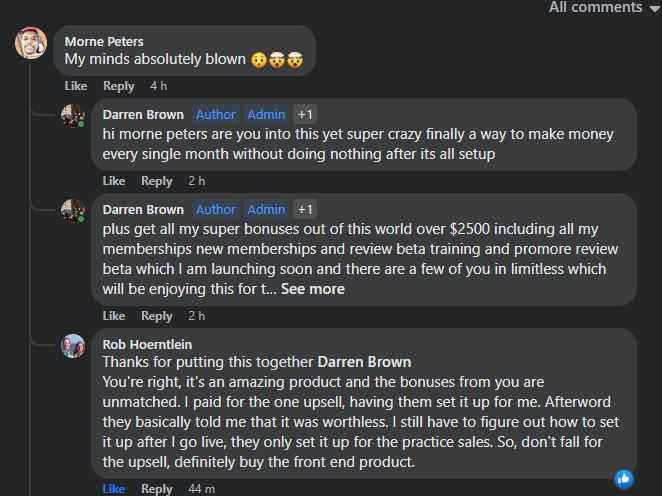Click Darren Brown's avatar on second reply
The image size is (662, 496).
point(72,210)
